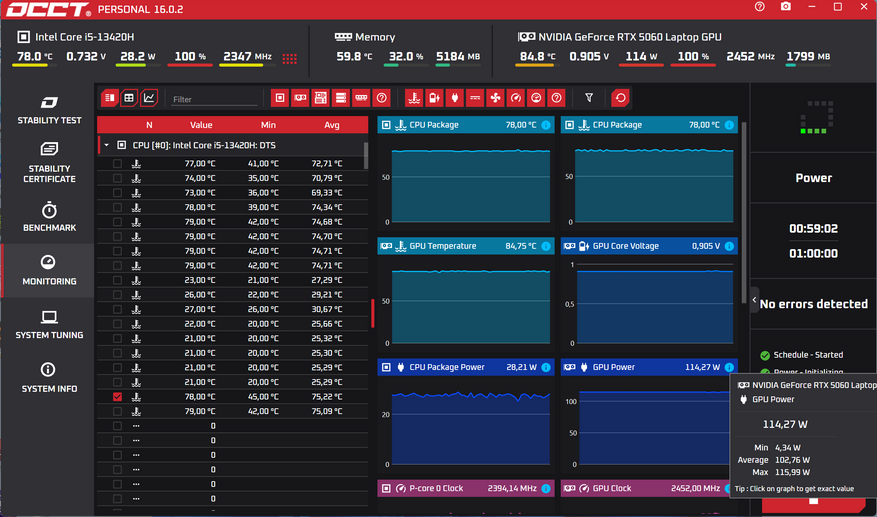Image resolution: width=877 pixels, height=517 pixels.
Task: Open Benchmark from the sidebar
Action: pyautogui.click(x=49, y=216)
